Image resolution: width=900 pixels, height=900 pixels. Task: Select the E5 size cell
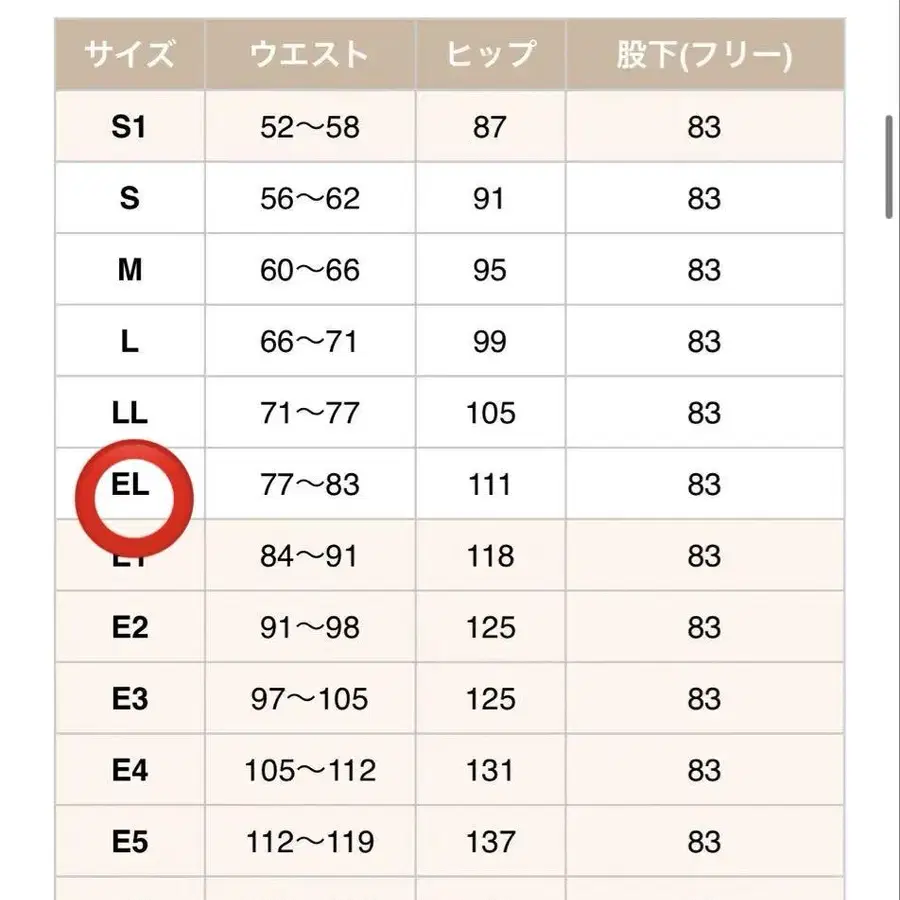click(130, 842)
